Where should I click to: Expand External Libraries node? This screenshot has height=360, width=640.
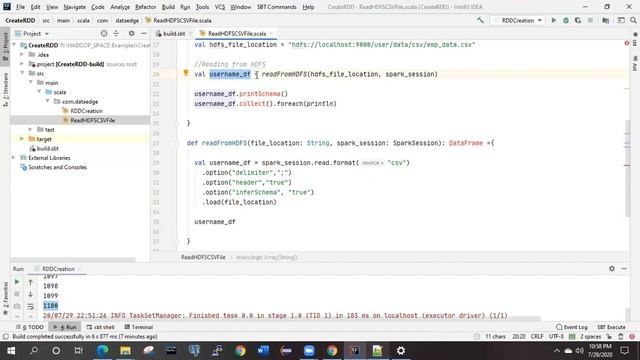14,158
